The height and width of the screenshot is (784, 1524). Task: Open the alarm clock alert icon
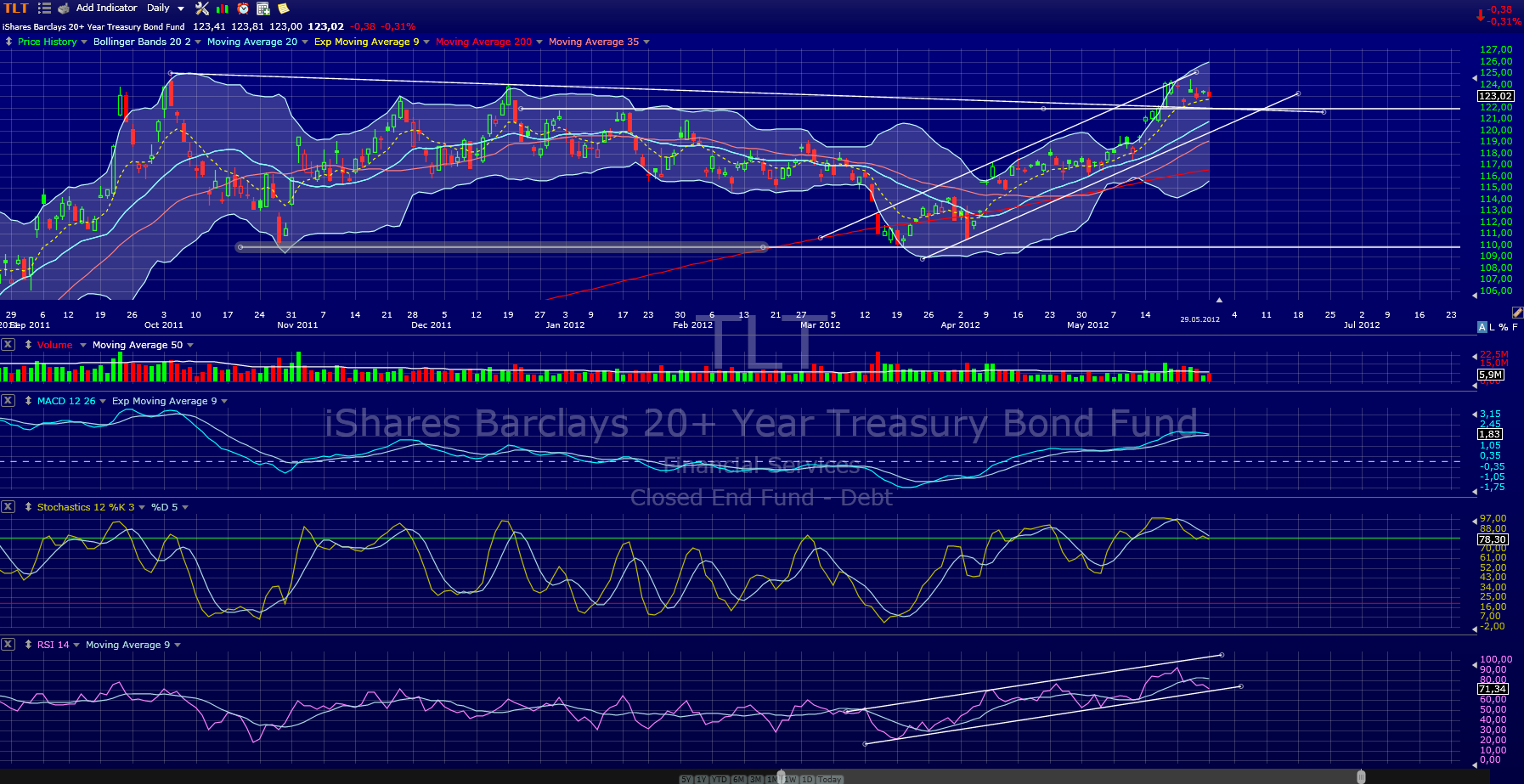tap(243, 8)
